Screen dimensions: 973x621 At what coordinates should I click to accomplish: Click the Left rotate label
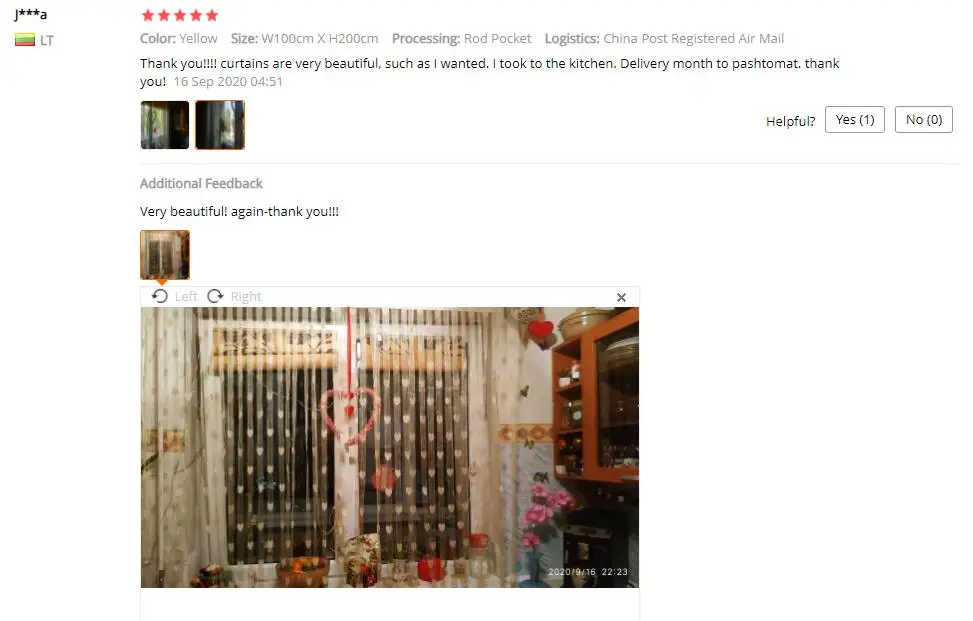pyautogui.click(x=186, y=297)
